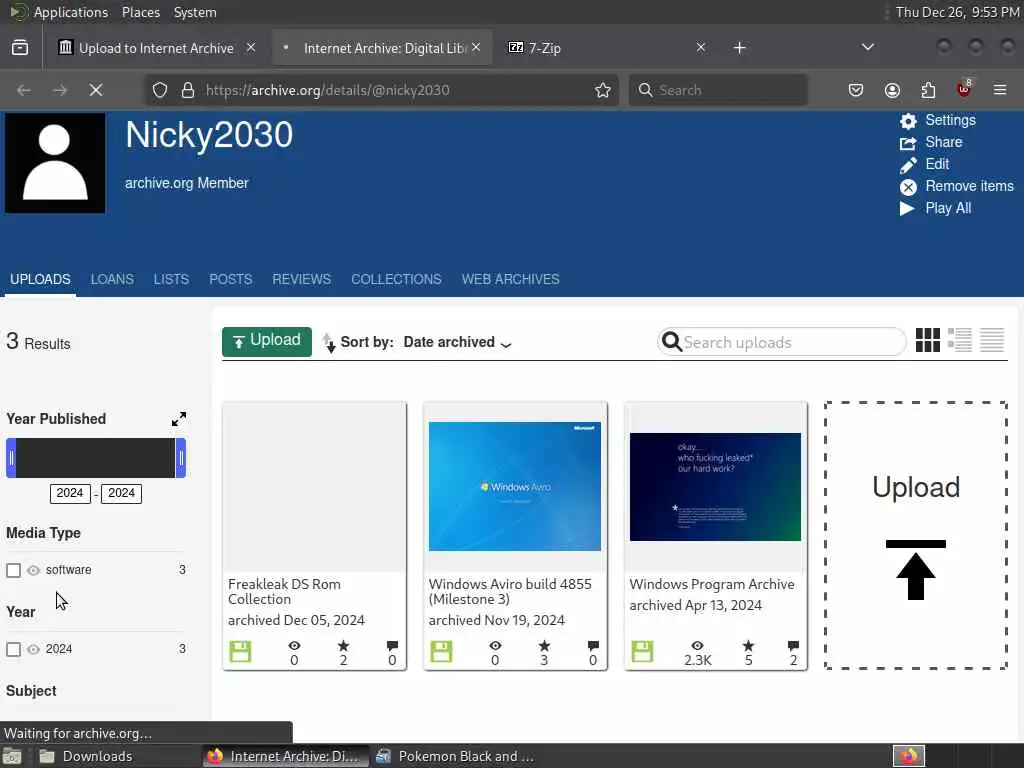Click the left handle of year slider

pos(11,458)
